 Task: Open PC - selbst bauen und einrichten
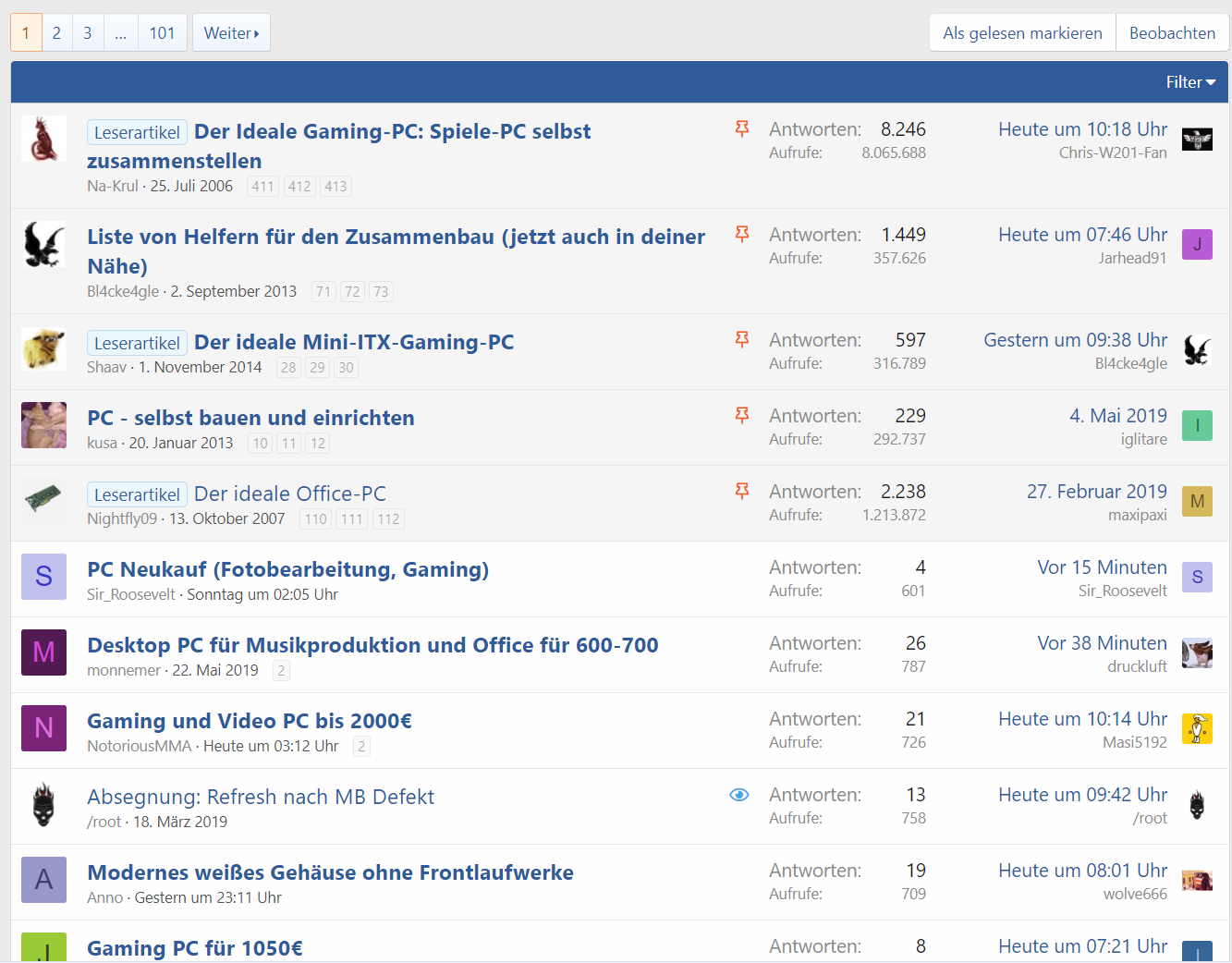[250, 418]
